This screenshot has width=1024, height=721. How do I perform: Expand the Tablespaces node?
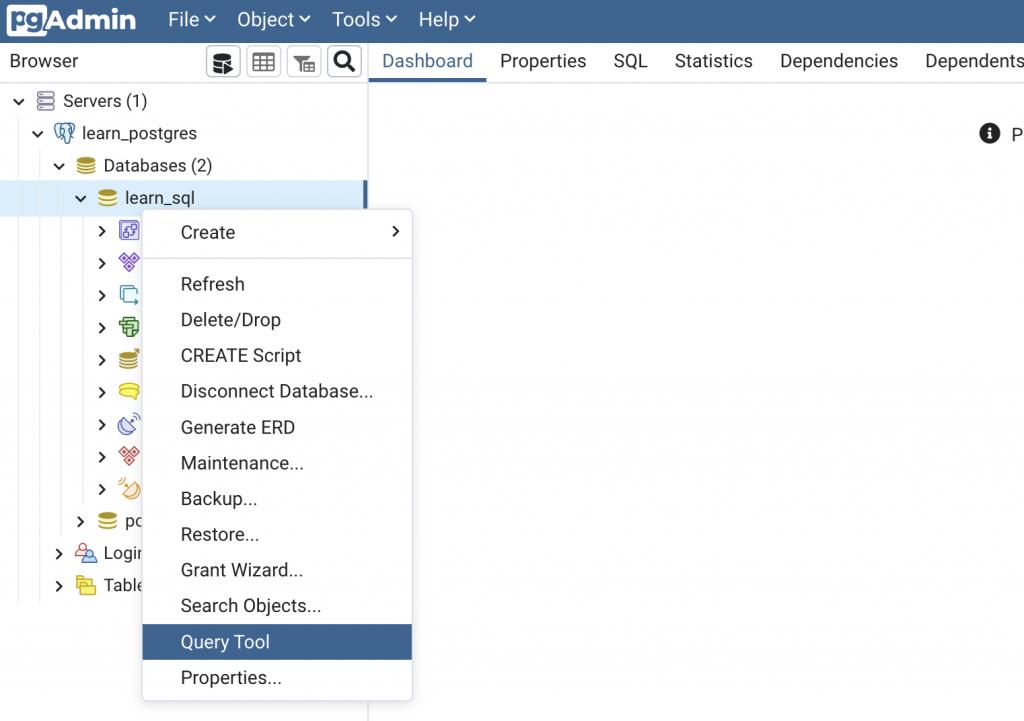coord(59,586)
